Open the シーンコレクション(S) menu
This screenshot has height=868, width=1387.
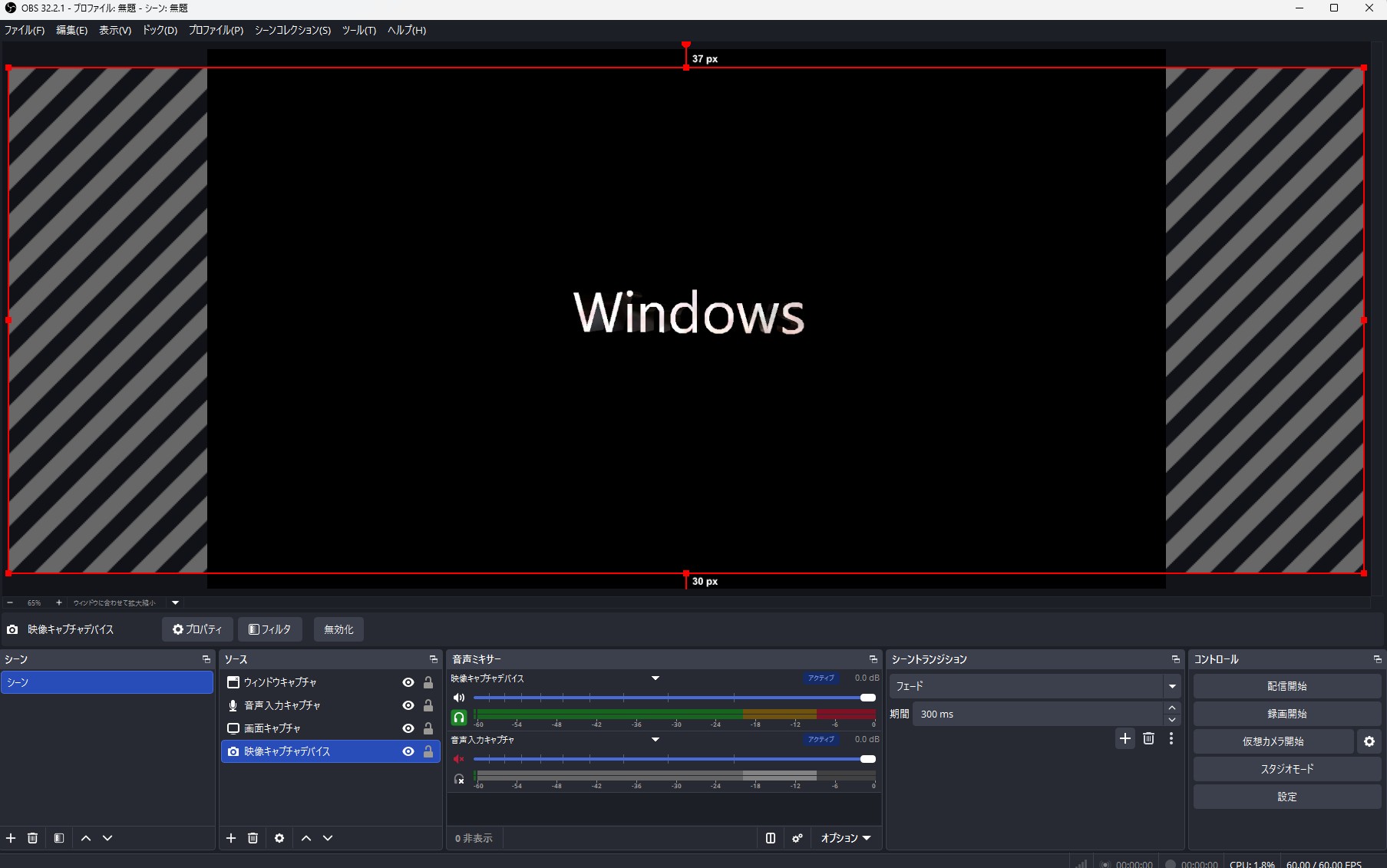(292, 30)
